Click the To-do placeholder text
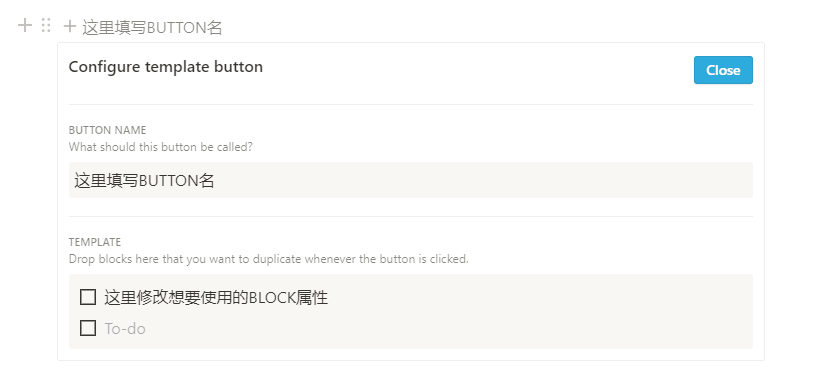The width and height of the screenshot is (829, 386). point(125,328)
